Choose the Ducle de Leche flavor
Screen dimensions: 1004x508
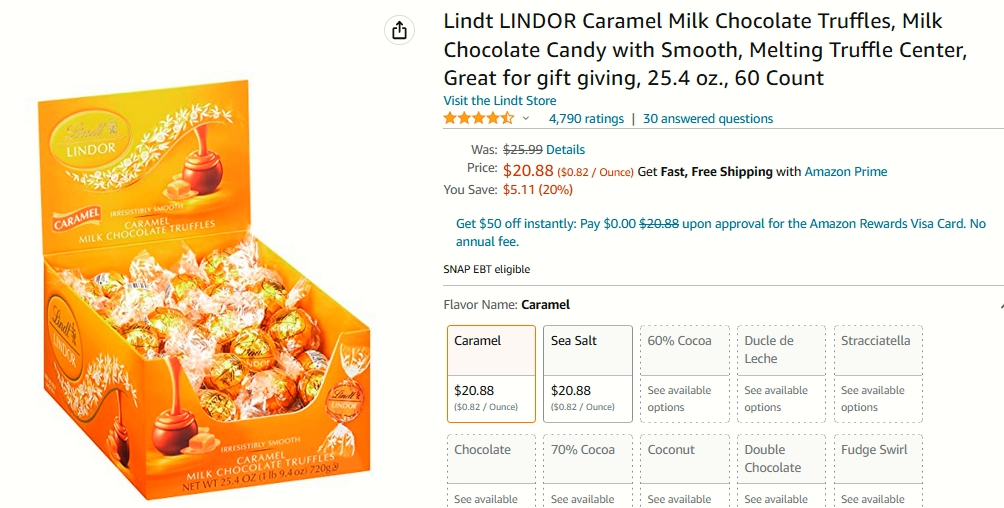(x=781, y=374)
